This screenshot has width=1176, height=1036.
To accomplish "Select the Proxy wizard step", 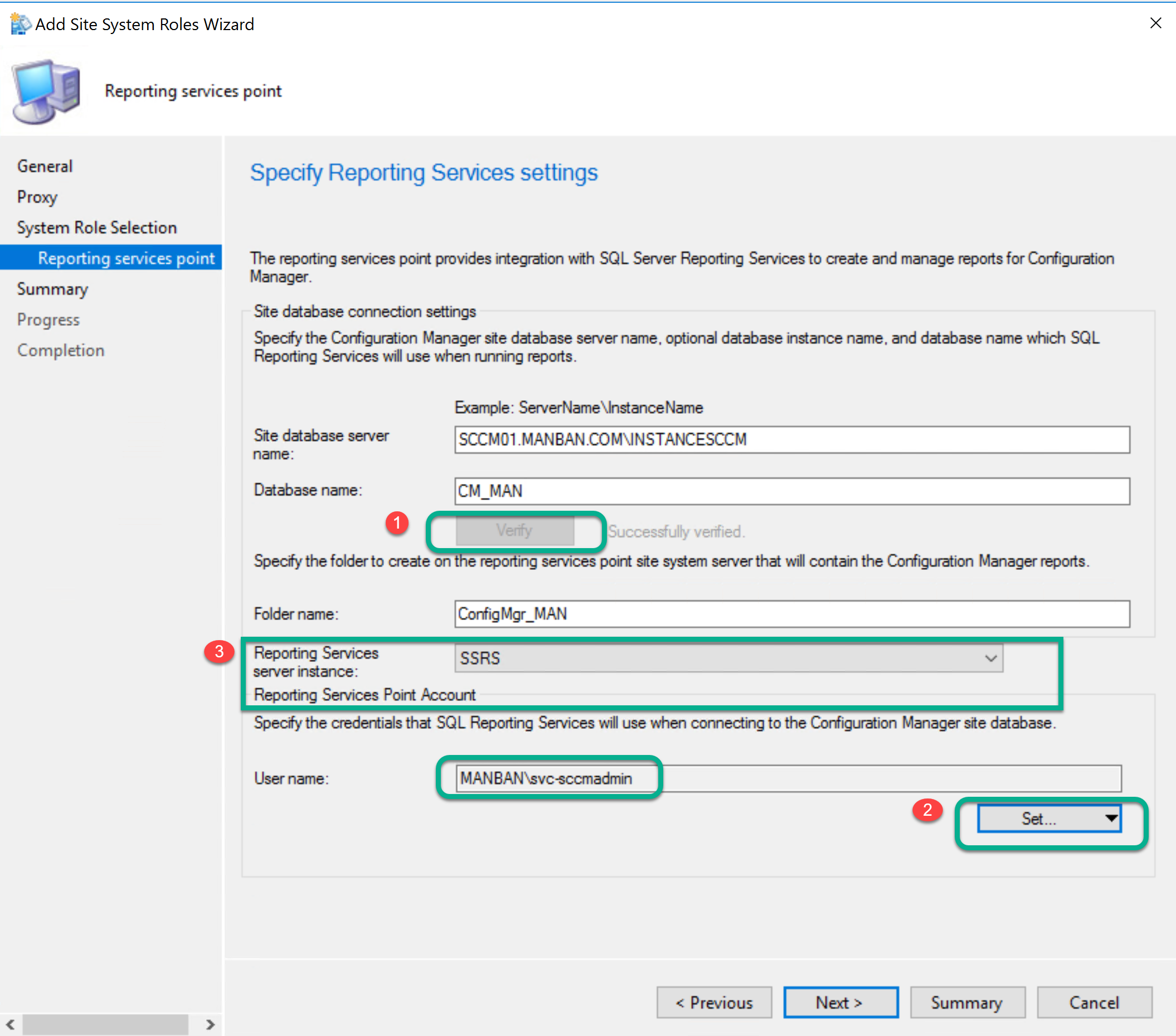I will (x=37, y=197).
